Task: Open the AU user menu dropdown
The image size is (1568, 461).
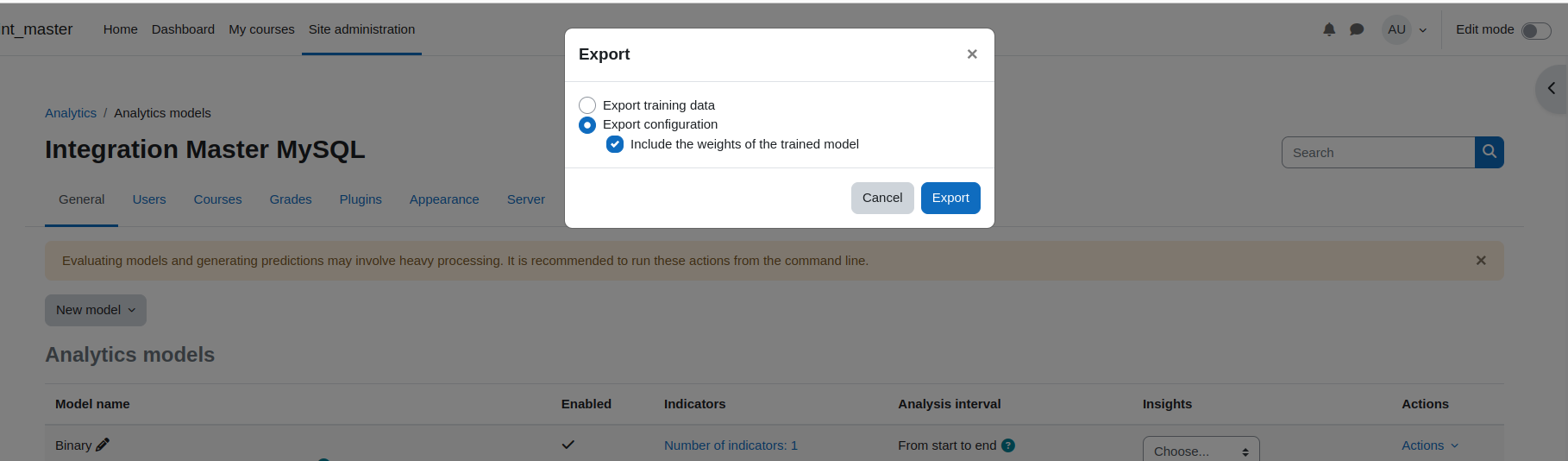Action: tap(1405, 29)
